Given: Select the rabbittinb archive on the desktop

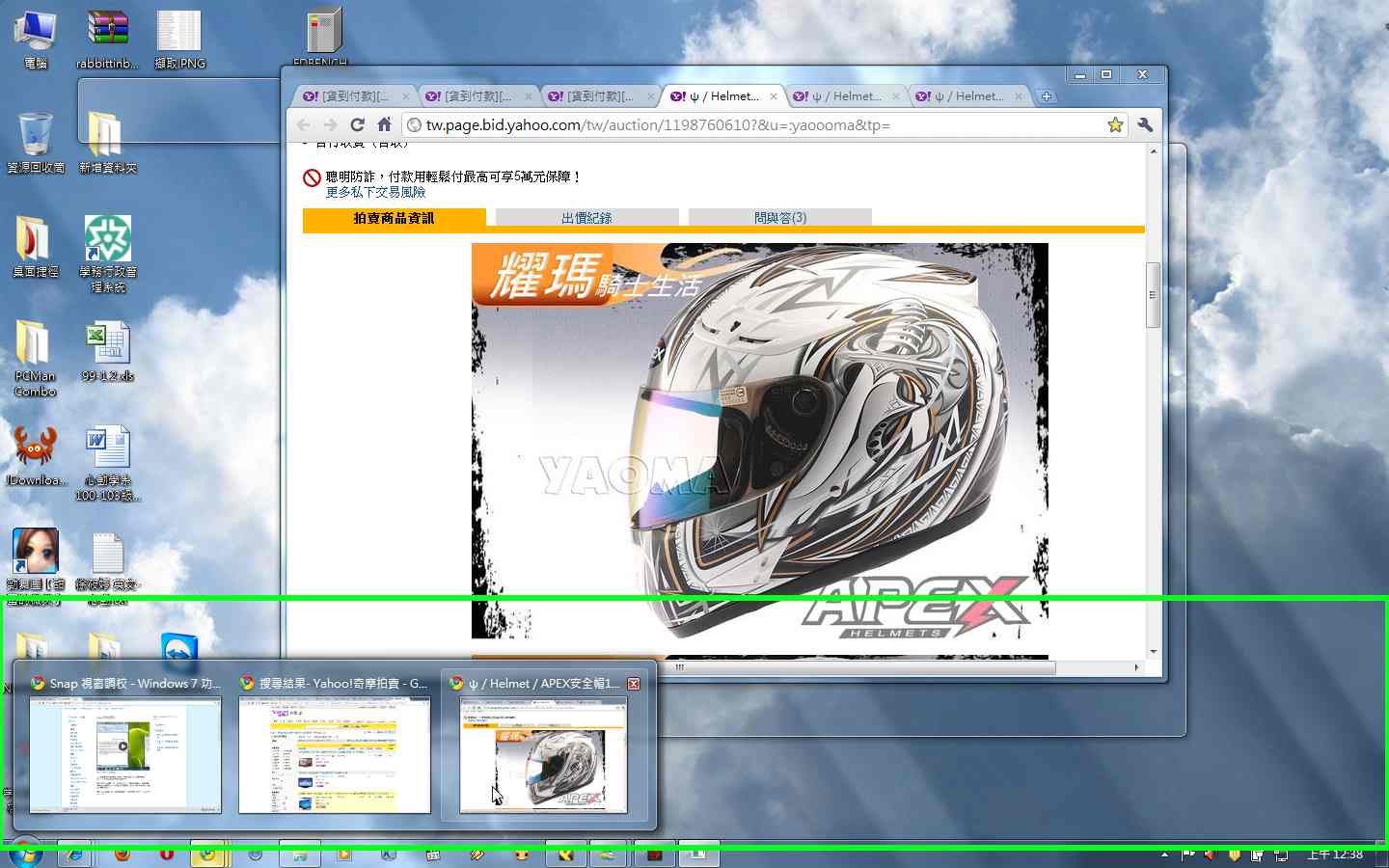Looking at the screenshot, I should tap(107, 40).
